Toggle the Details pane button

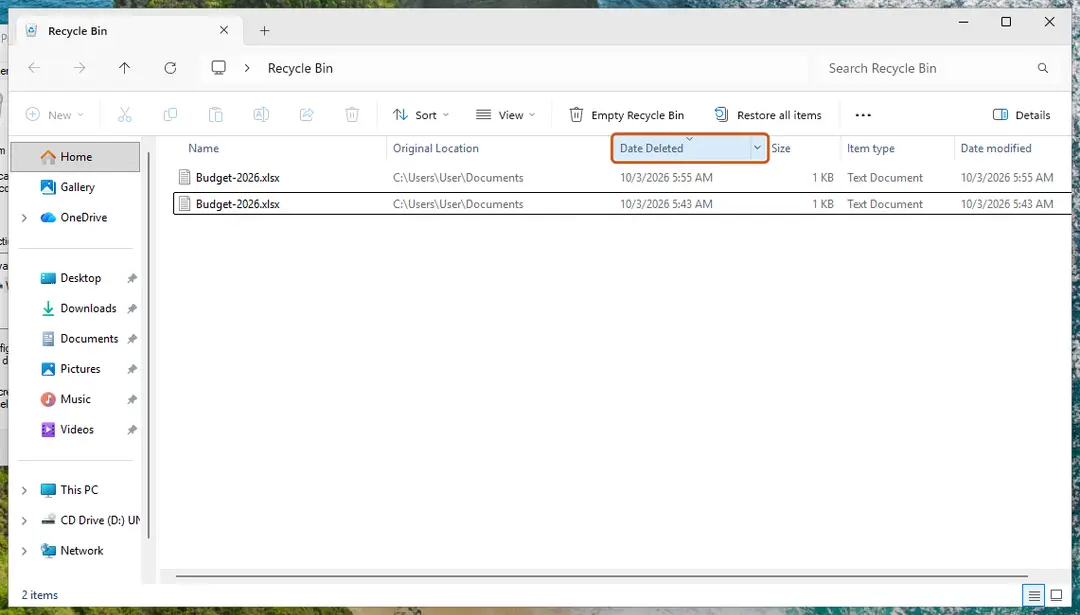click(x=1021, y=115)
